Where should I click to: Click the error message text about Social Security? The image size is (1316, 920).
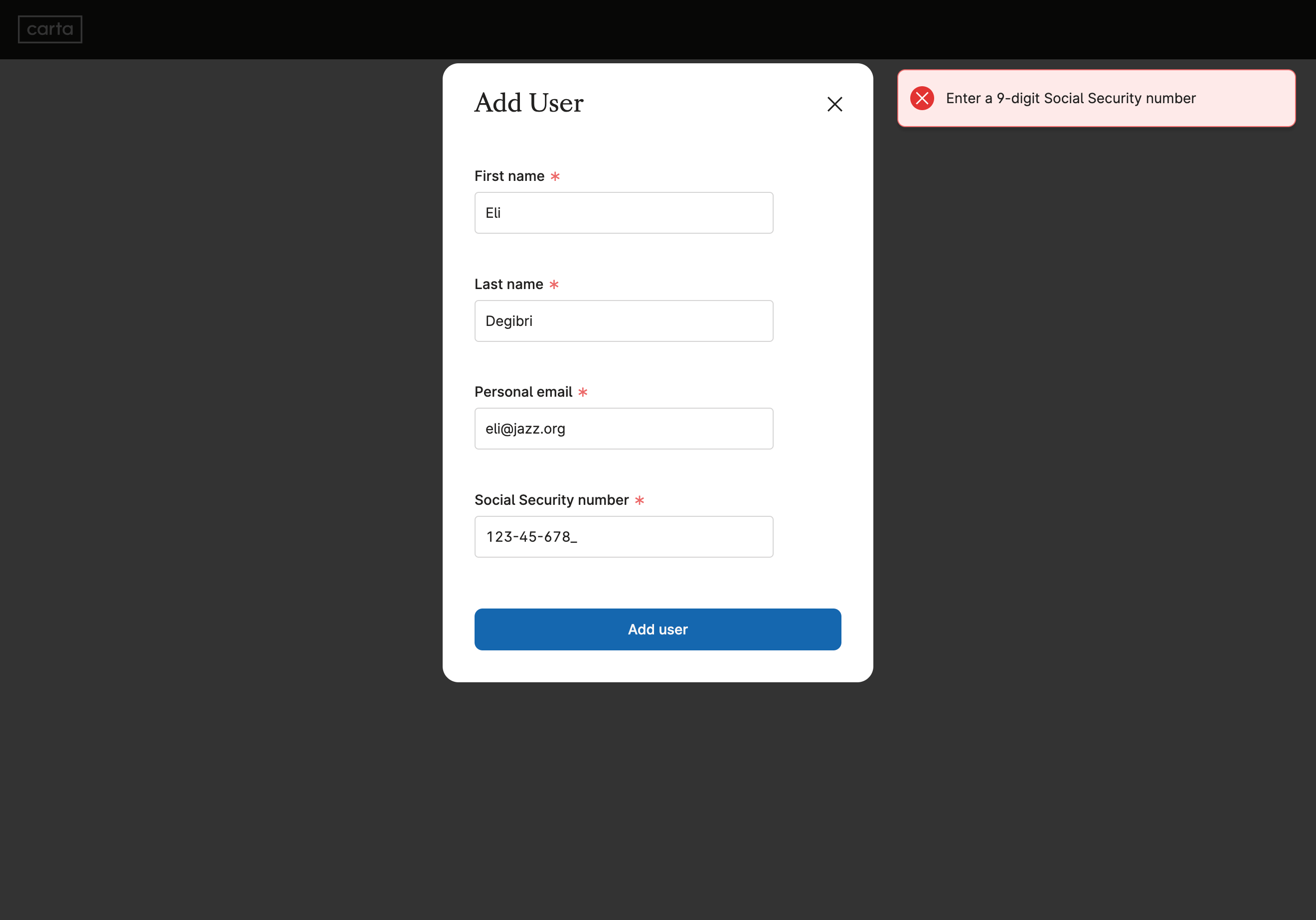(1071, 98)
